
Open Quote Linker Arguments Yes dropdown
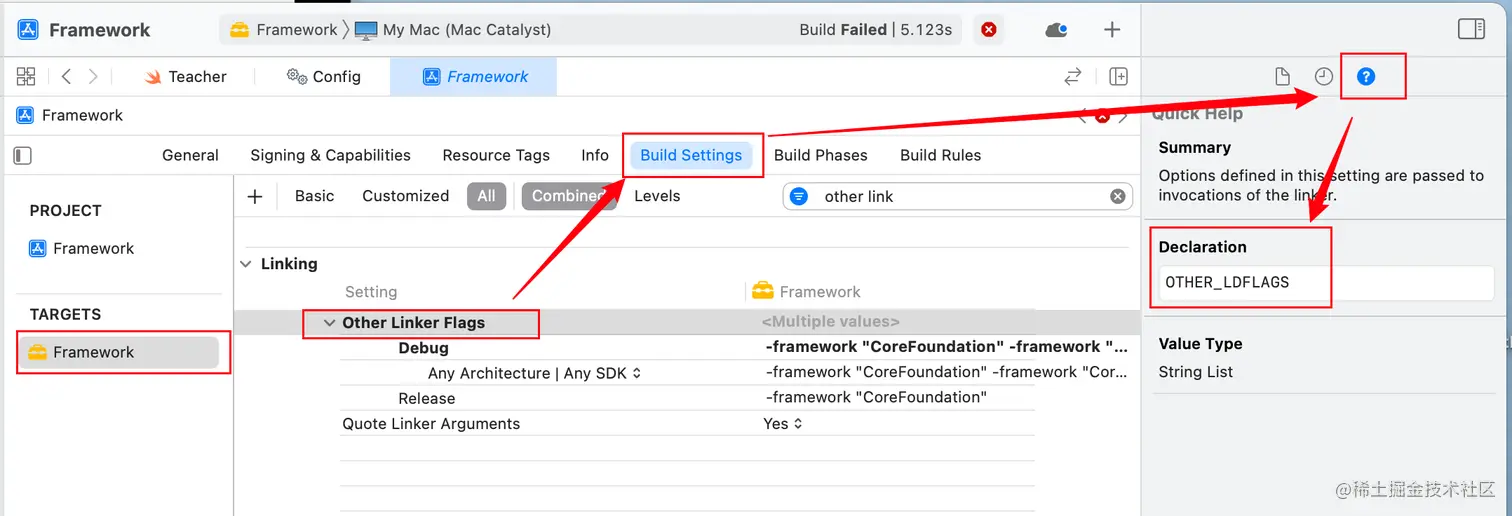coord(783,424)
